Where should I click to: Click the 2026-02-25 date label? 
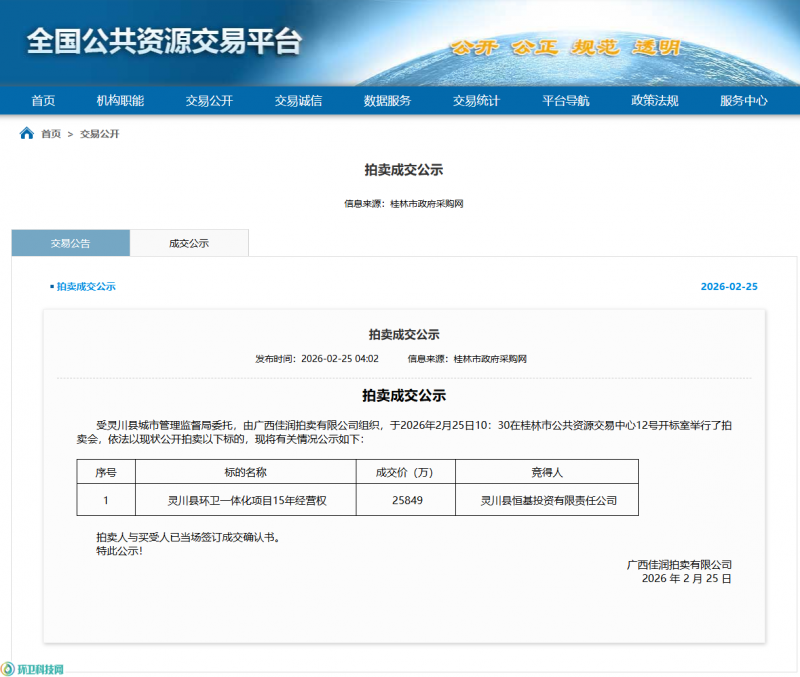coord(729,287)
